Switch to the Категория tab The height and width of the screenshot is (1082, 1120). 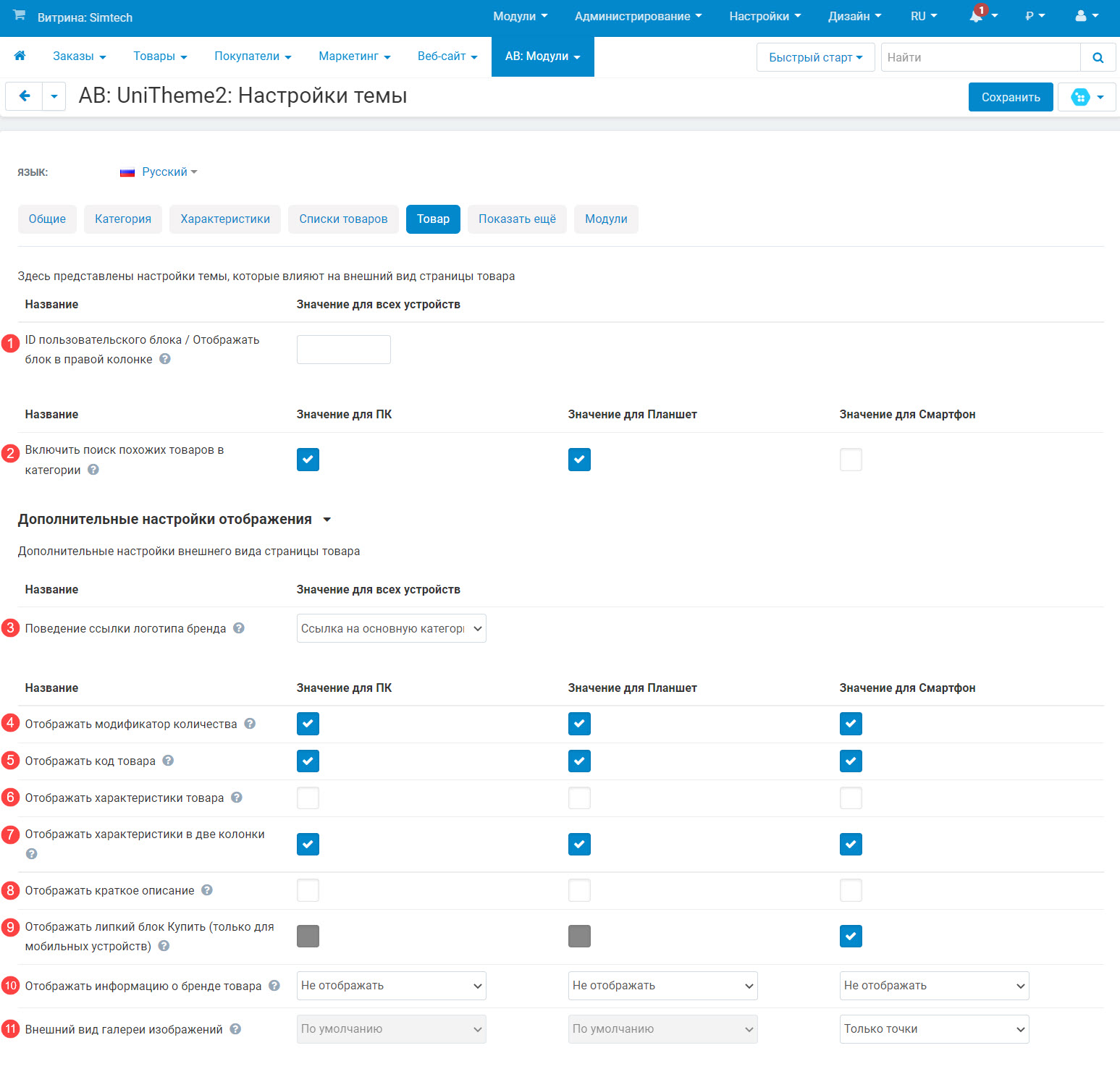[x=123, y=219]
